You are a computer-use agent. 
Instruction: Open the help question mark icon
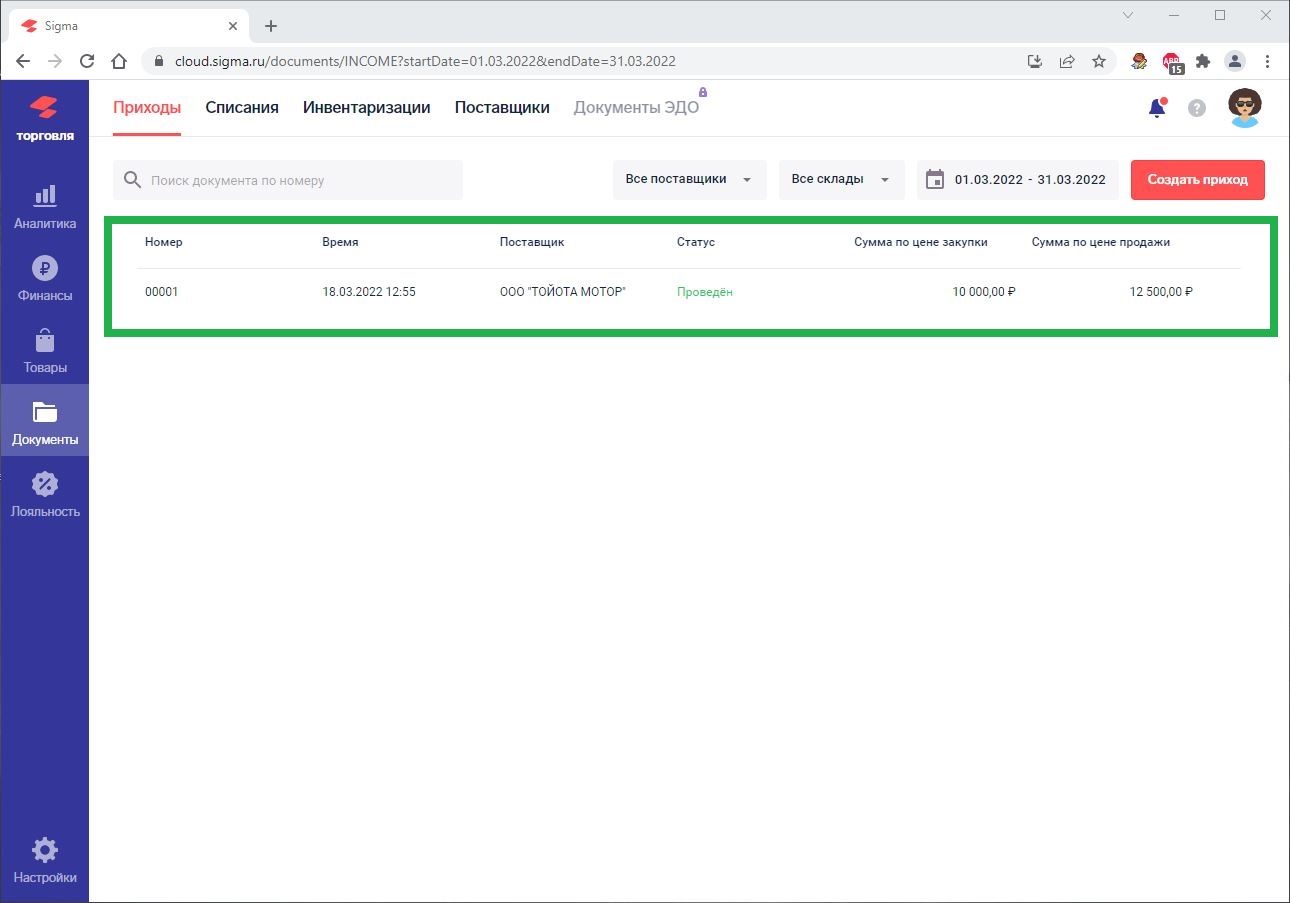(x=1196, y=108)
